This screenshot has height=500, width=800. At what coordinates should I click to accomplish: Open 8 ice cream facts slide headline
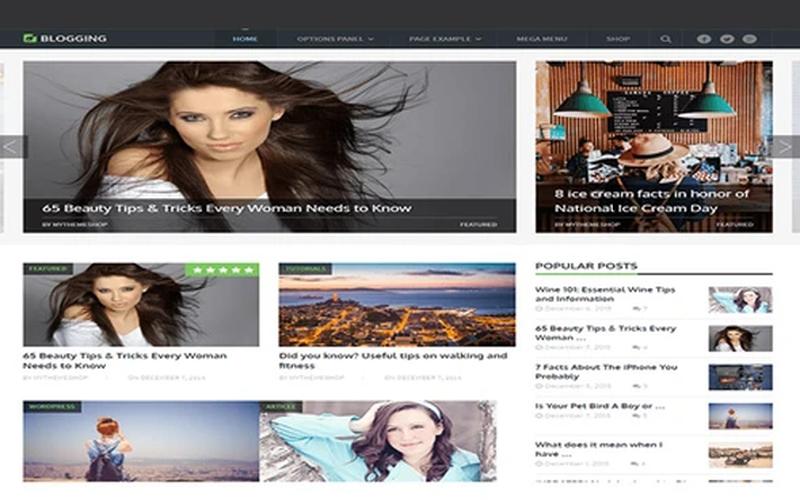click(x=652, y=201)
